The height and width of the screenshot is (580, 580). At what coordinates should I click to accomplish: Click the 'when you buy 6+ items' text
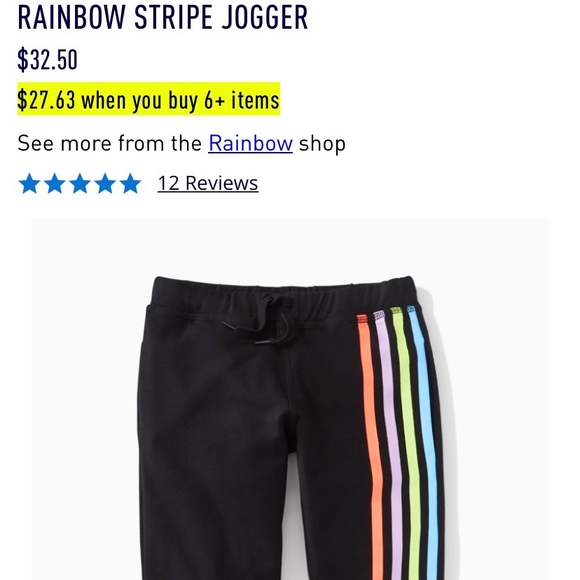coord(181,100)
